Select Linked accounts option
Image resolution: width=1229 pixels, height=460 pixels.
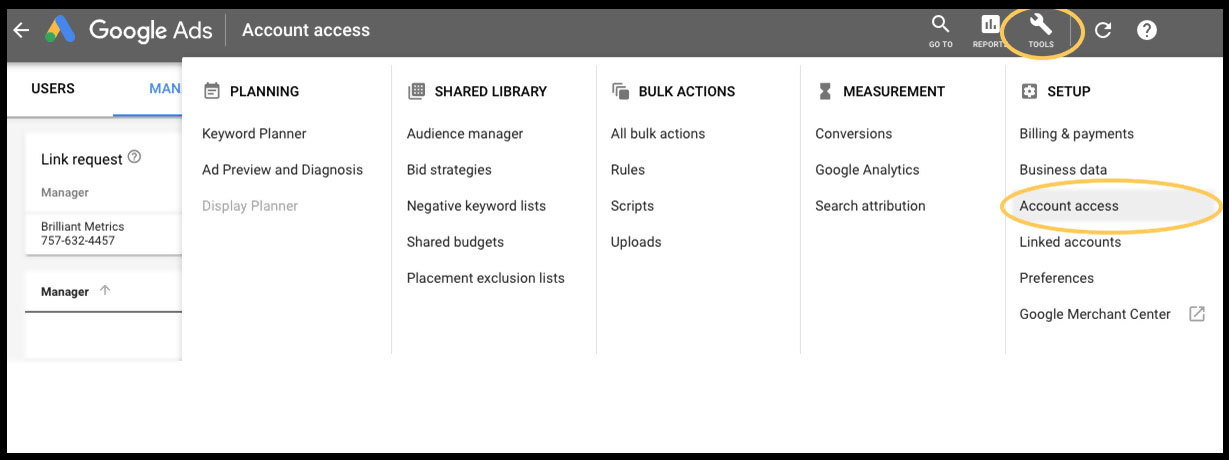point(1070,242)
